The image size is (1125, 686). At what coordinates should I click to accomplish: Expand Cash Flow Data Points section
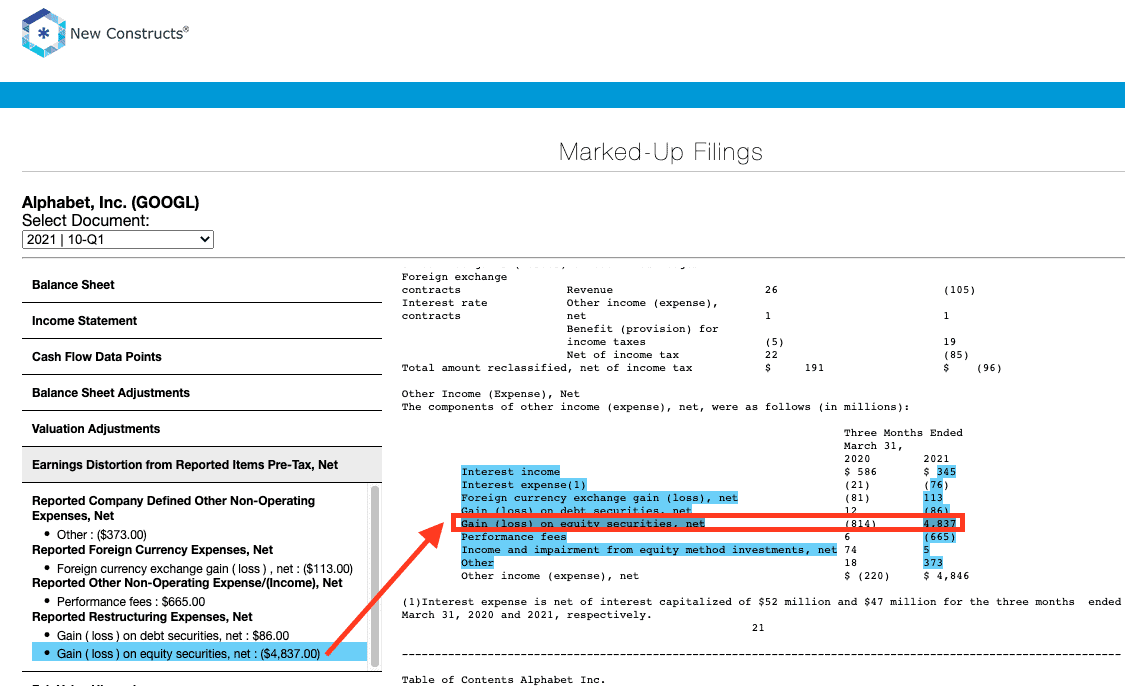(x=202, y=357)
